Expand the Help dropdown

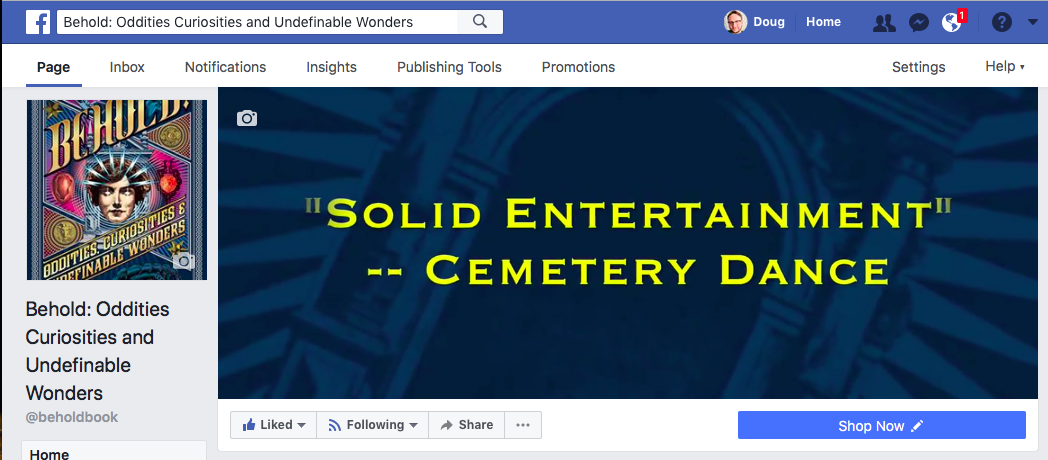(1005, 66)
